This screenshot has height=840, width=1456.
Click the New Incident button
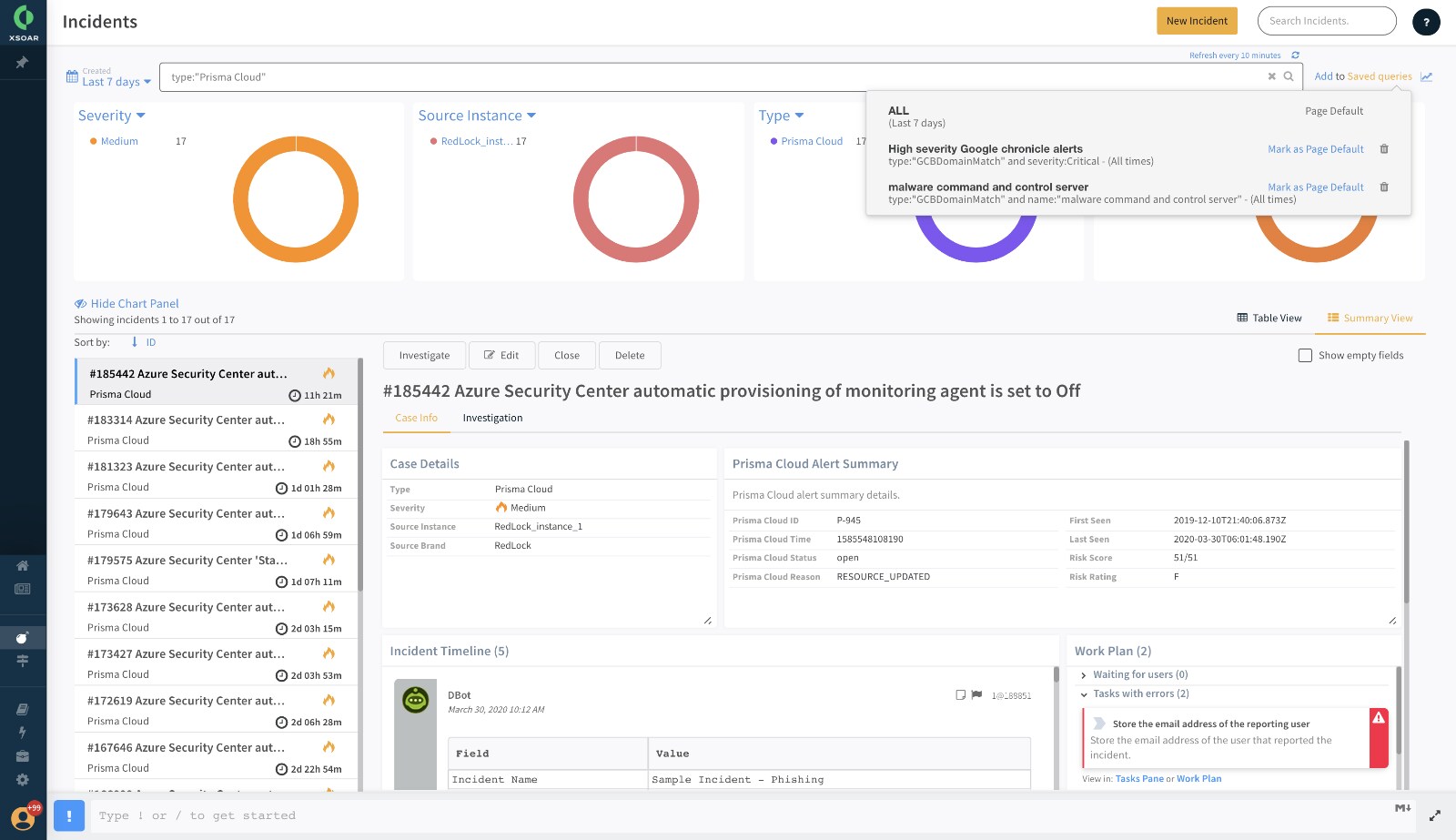pyautogui.click(x=1196, y=21)
